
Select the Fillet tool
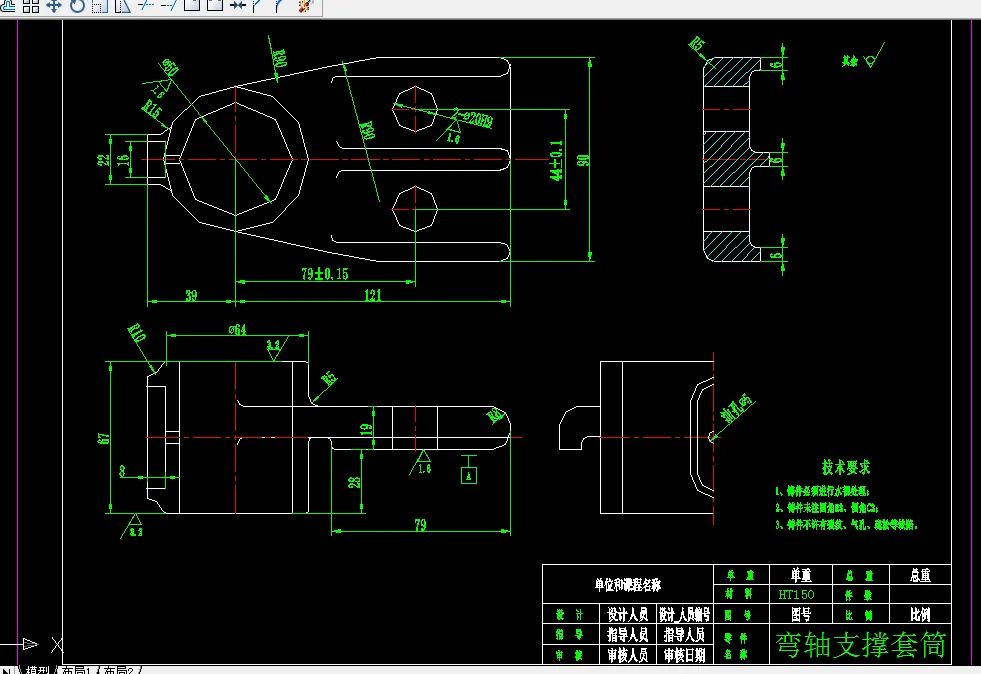280,6
